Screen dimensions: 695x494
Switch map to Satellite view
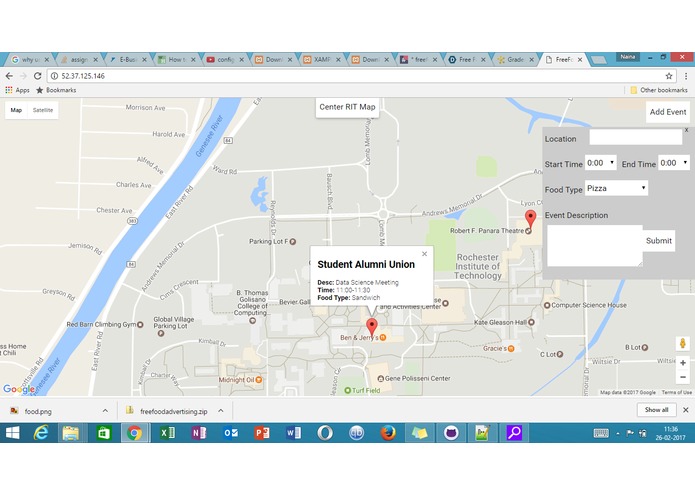point(43,110)
